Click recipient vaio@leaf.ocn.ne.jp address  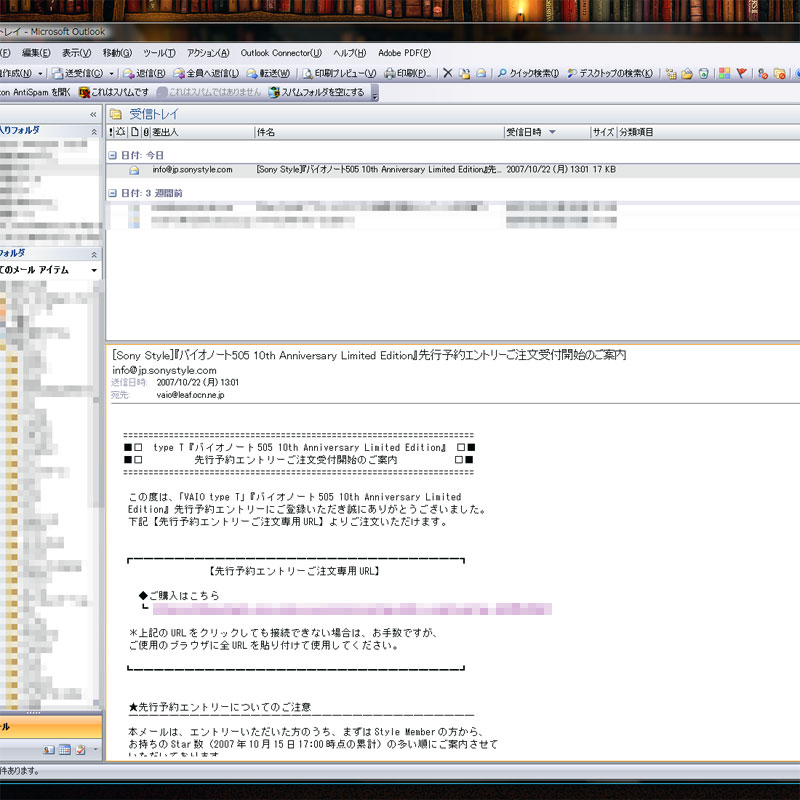(190, 394)
